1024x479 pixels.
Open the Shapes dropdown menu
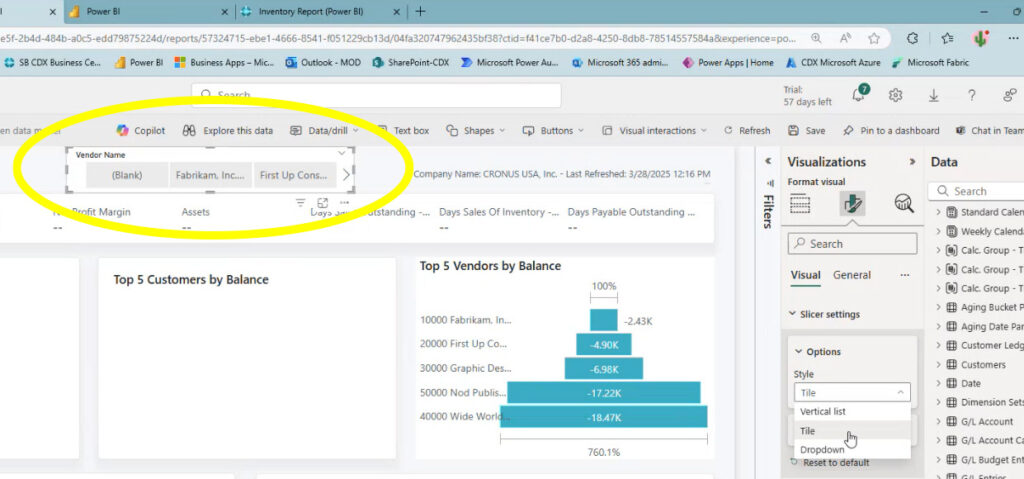coord(476,131)
